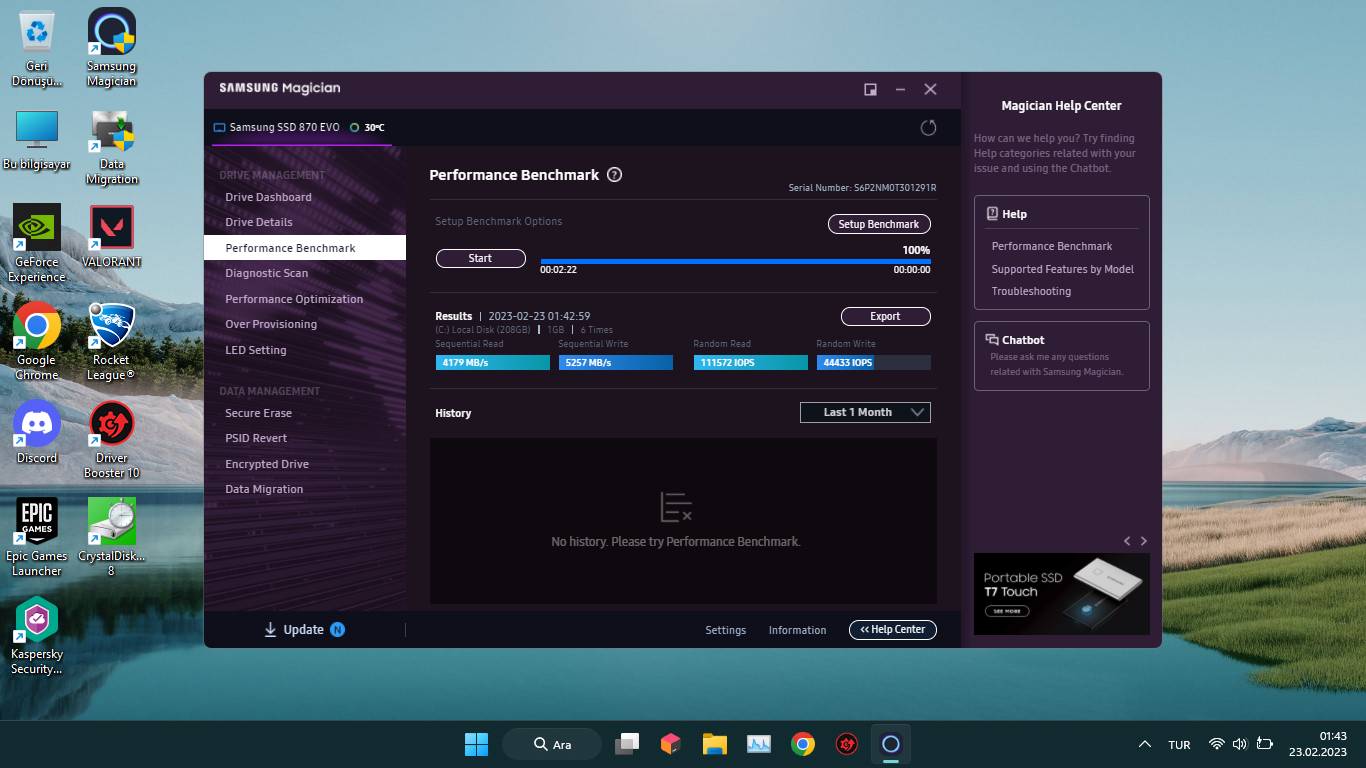Select the Rocket League desktop icon
This screenshot has width=1366, height=768.
[x=112, y=342]
